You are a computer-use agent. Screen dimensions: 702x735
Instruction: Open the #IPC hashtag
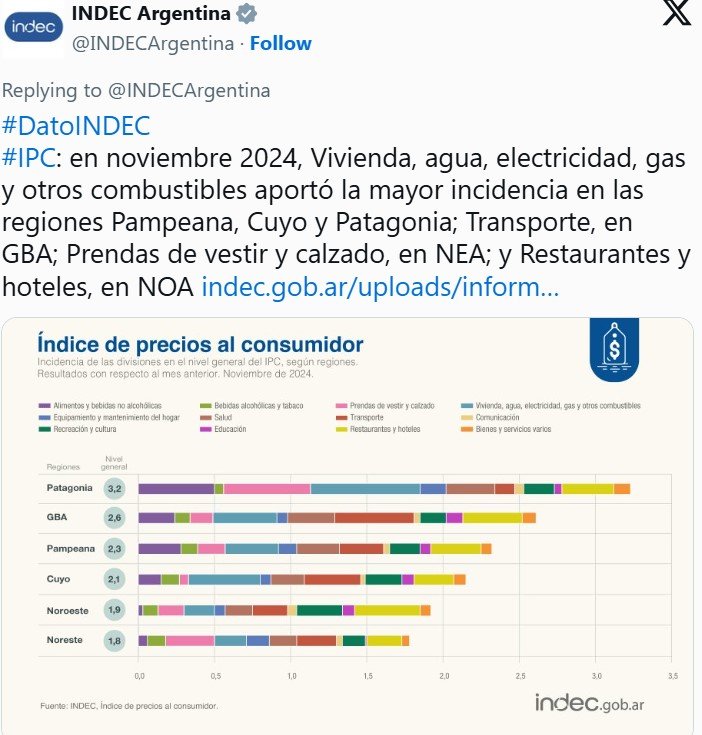click(x=27, y=158)
